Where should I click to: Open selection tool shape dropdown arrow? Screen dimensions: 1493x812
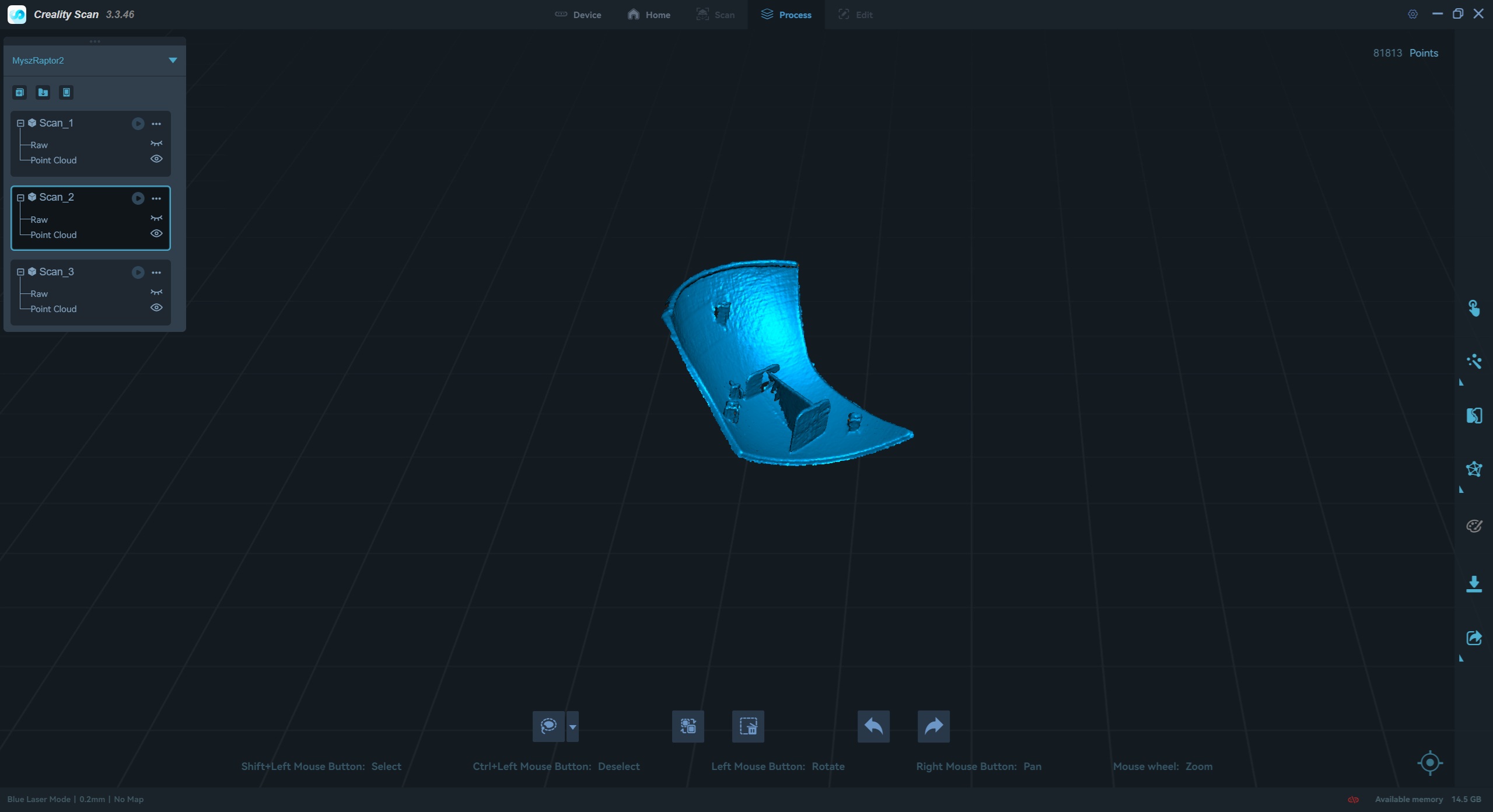pyautogui.click(x=573, y=727)
